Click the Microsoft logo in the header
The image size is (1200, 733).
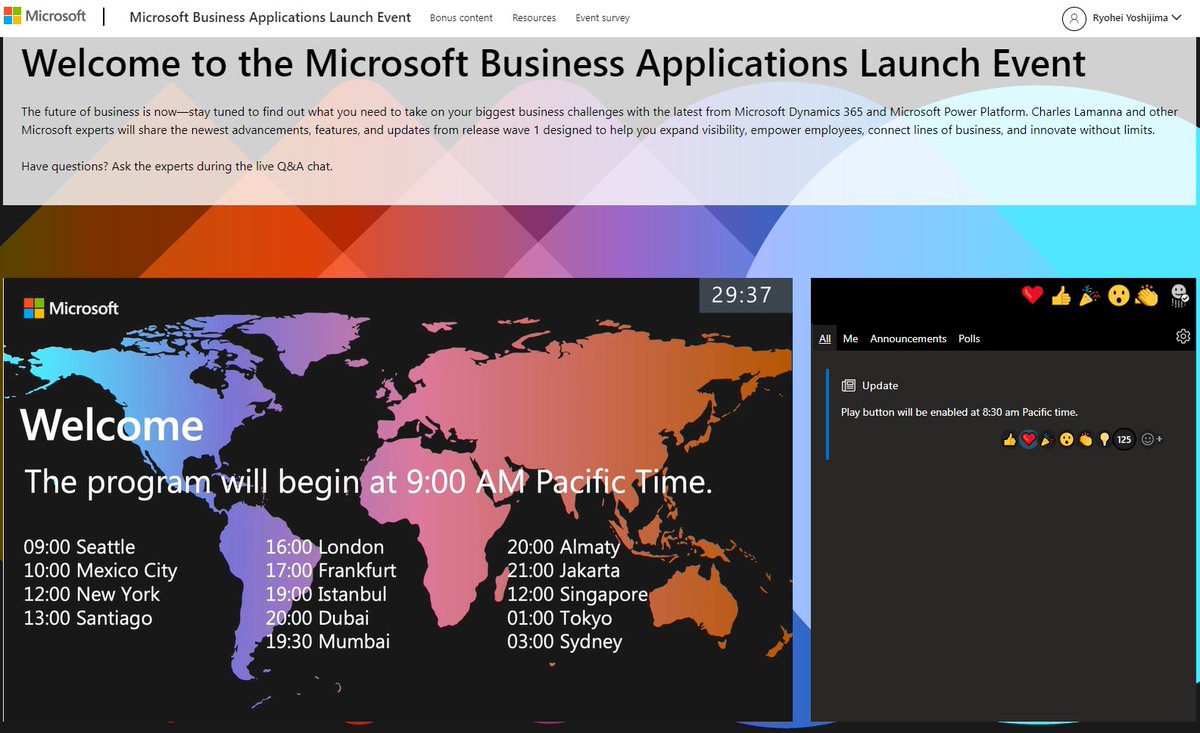coord(47,15)
